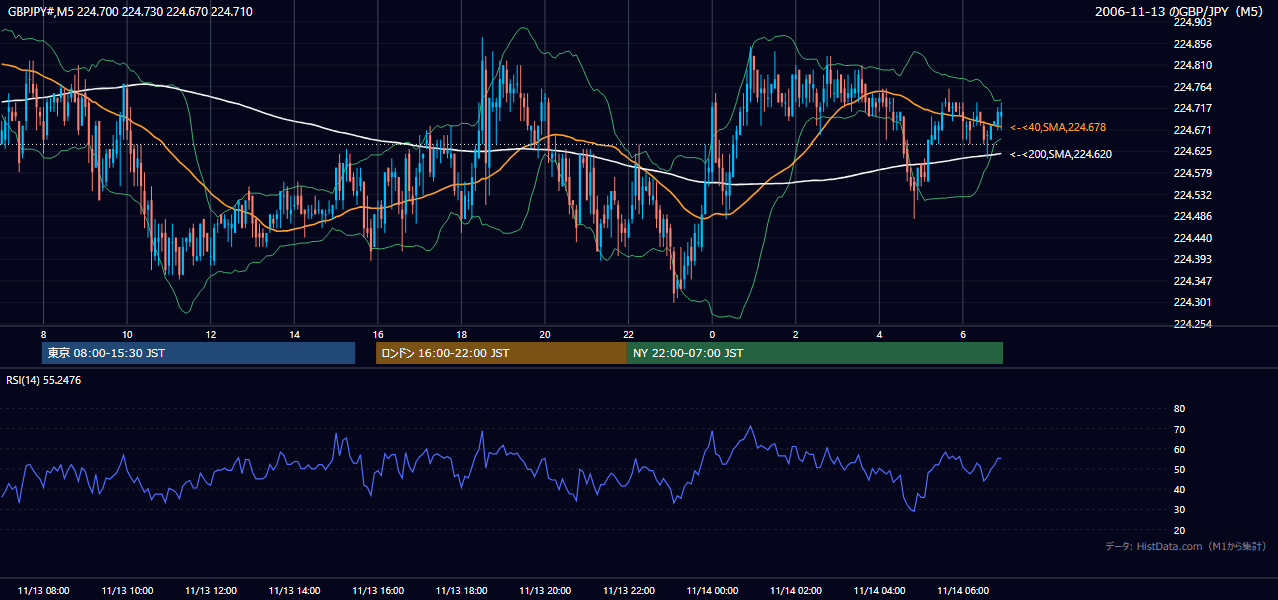Image resolution: width=1278 pixels, height=600 pixels.
Task: Click hour 16 on the chart hour axis
Action: [x=378, y=334]
